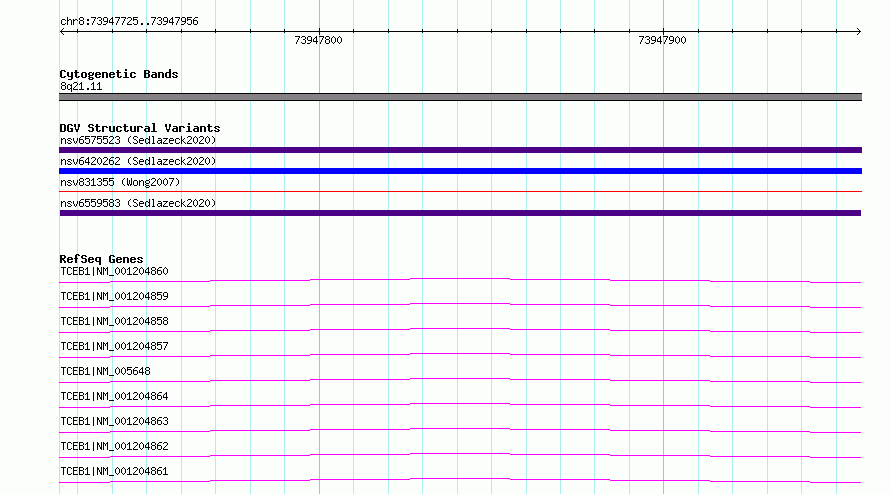Open transcript TCEB1|NM_001204859
Screen dimensions: 890x494
click(114, 296)
